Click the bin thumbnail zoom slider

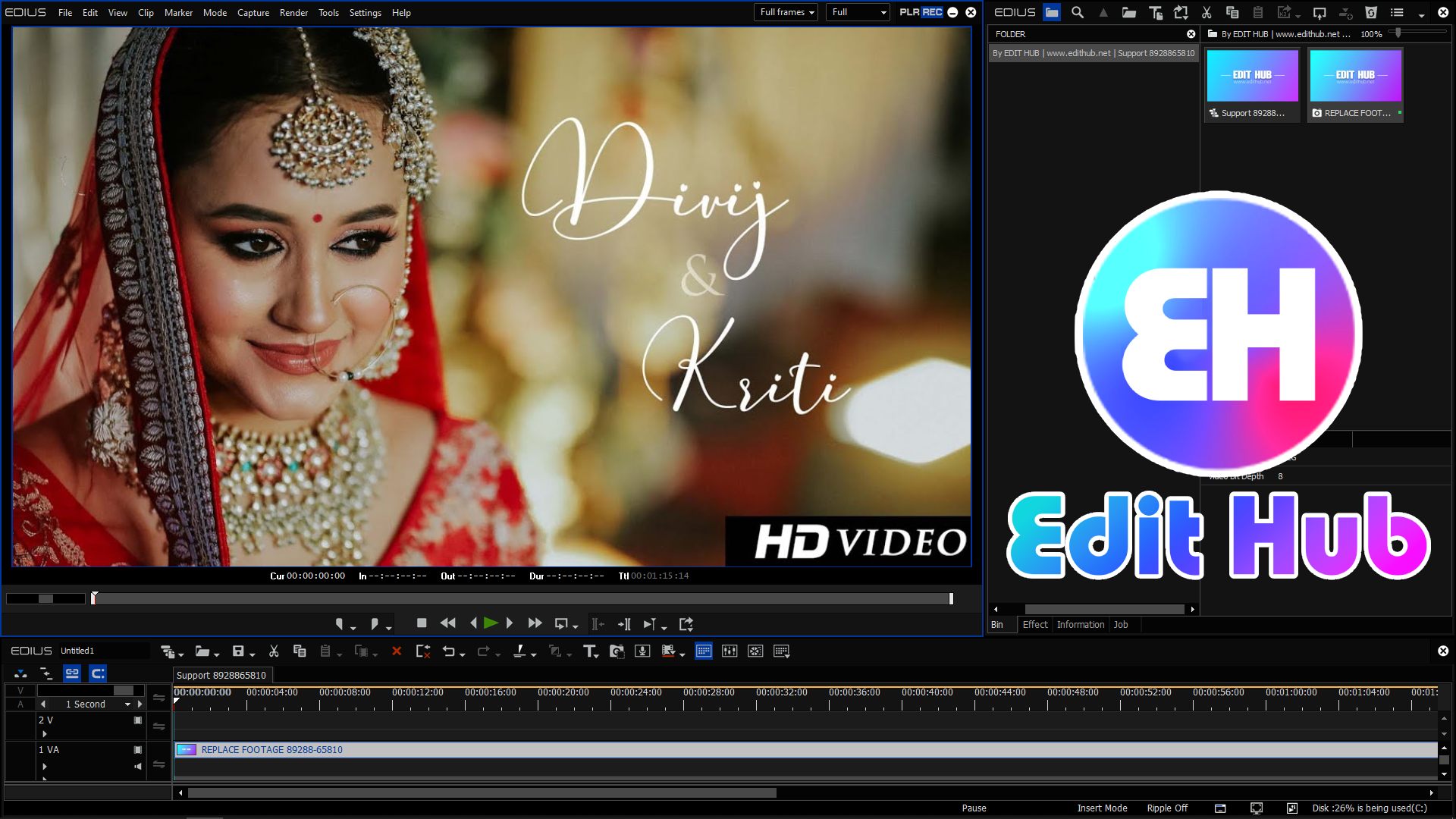click(x=1398, y=33)
